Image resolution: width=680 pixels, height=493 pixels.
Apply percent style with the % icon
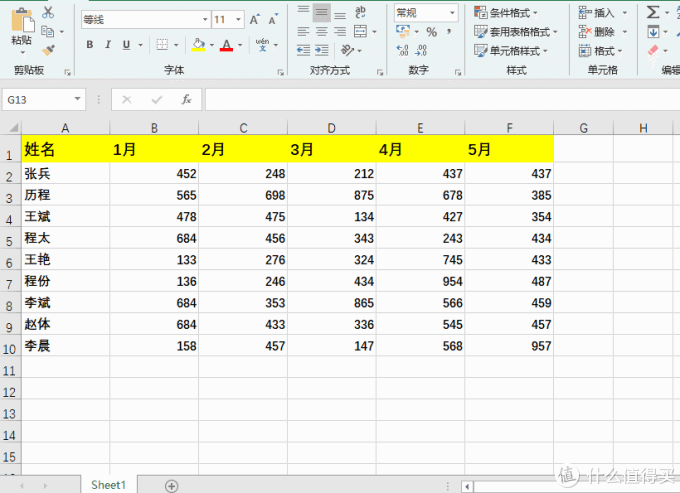pyautogui.click(x=431, y=32)
